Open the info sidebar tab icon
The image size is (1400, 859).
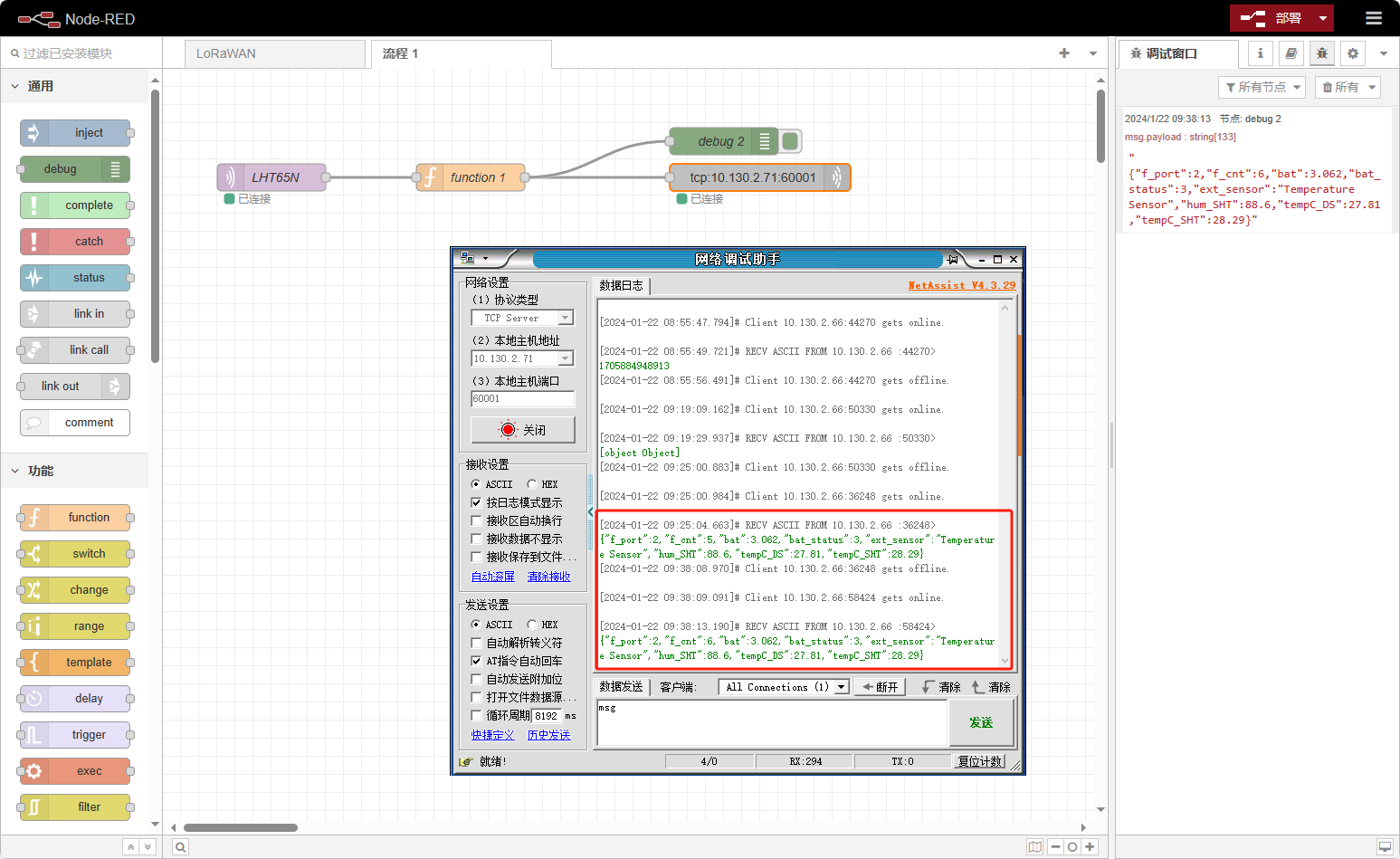click(1260, 53)
